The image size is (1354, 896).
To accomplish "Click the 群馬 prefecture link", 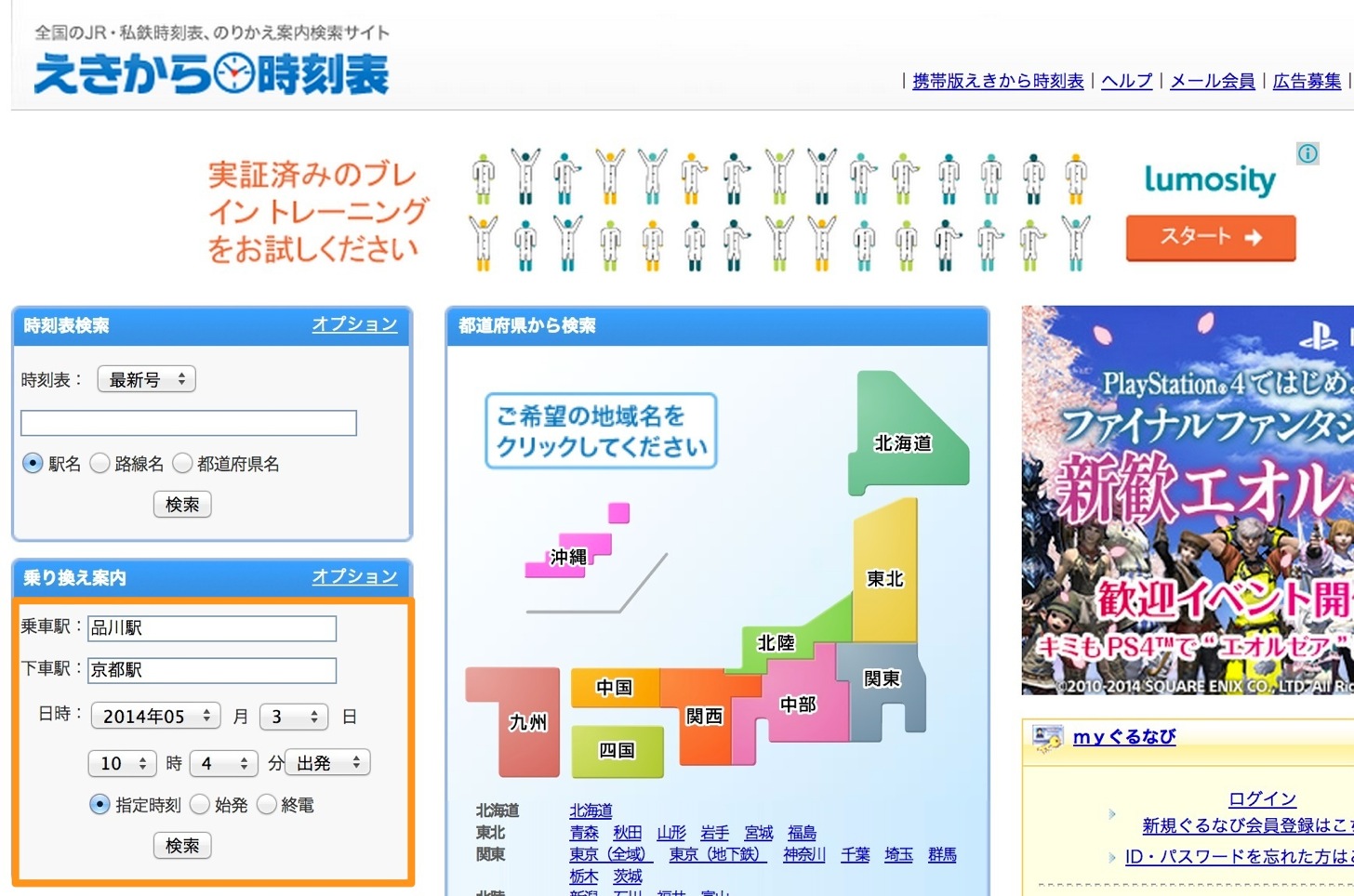I will 942,854.
